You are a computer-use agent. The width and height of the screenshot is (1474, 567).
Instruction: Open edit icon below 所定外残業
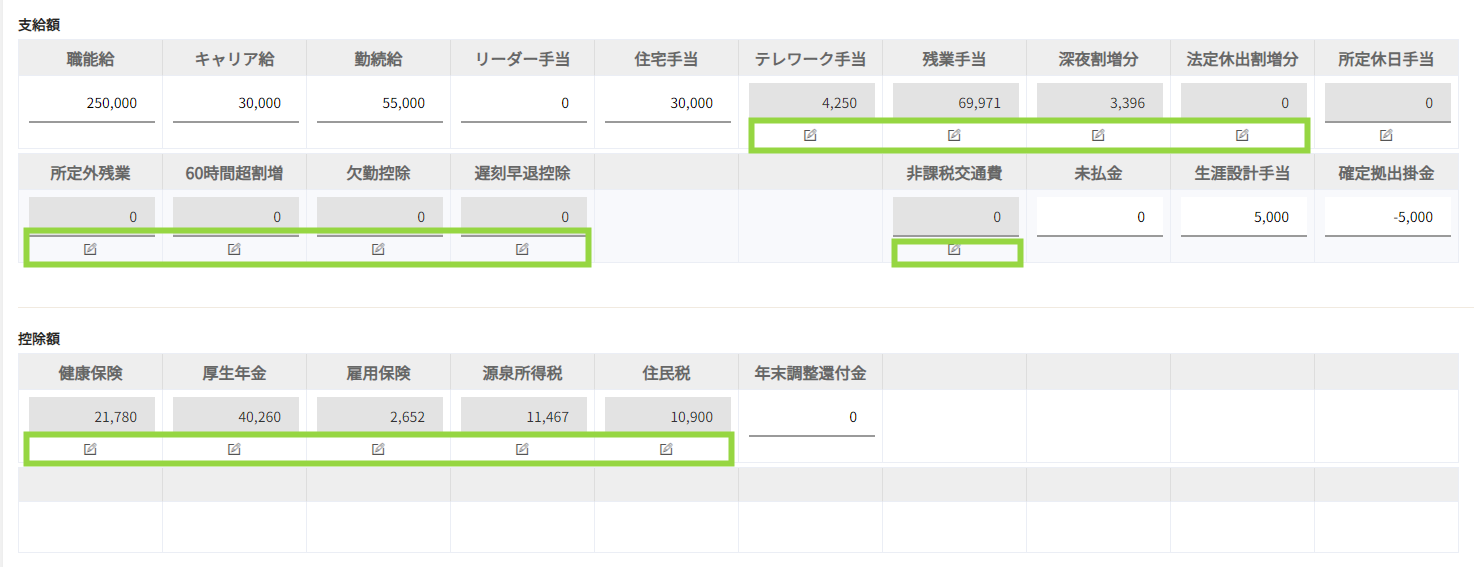point(90,249)
